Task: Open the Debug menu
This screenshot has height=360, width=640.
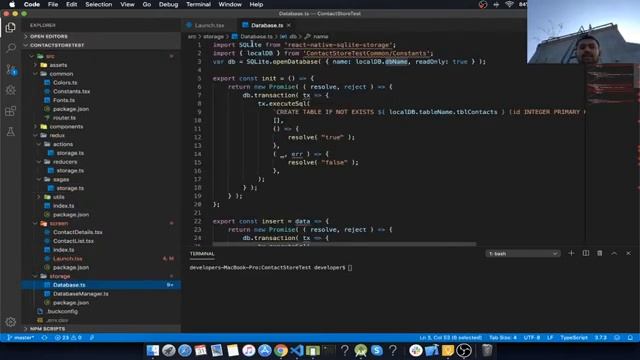Action: 168,4
